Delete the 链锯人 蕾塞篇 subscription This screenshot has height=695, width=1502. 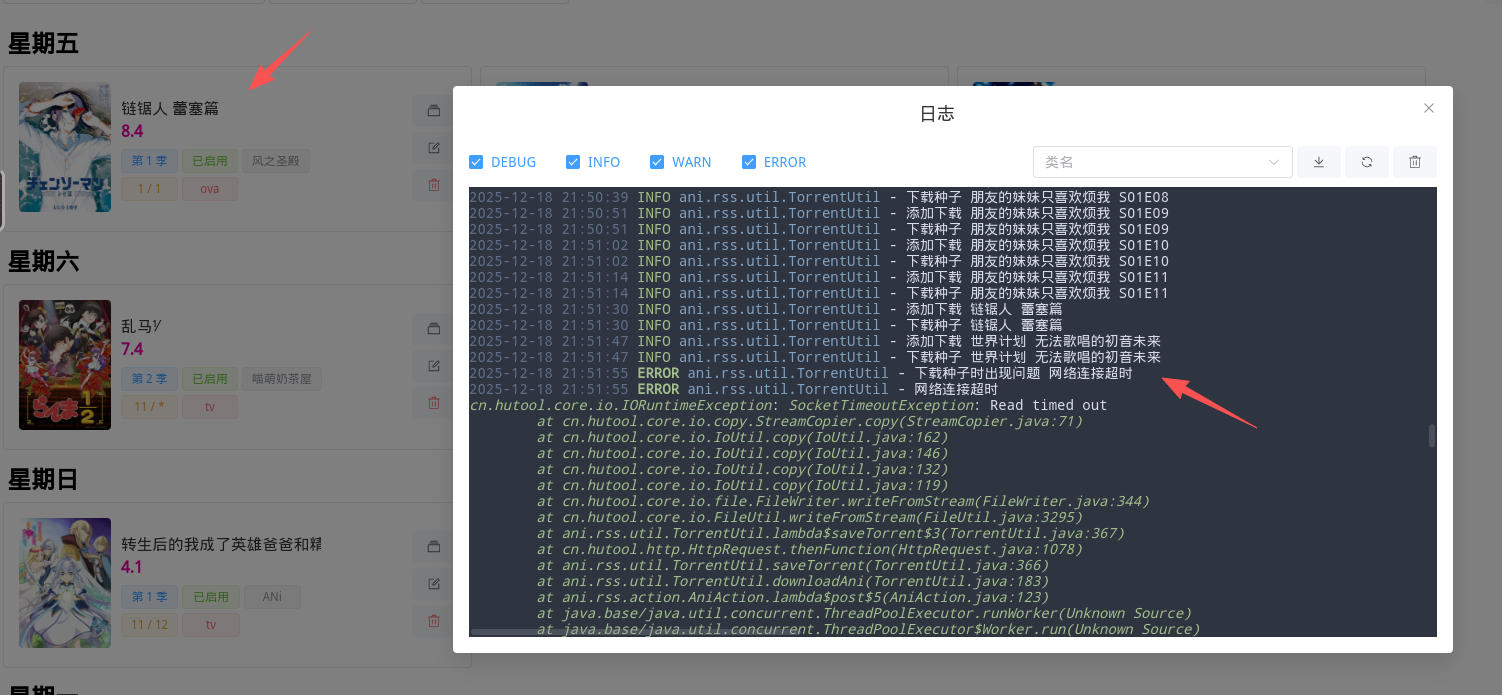433,185
